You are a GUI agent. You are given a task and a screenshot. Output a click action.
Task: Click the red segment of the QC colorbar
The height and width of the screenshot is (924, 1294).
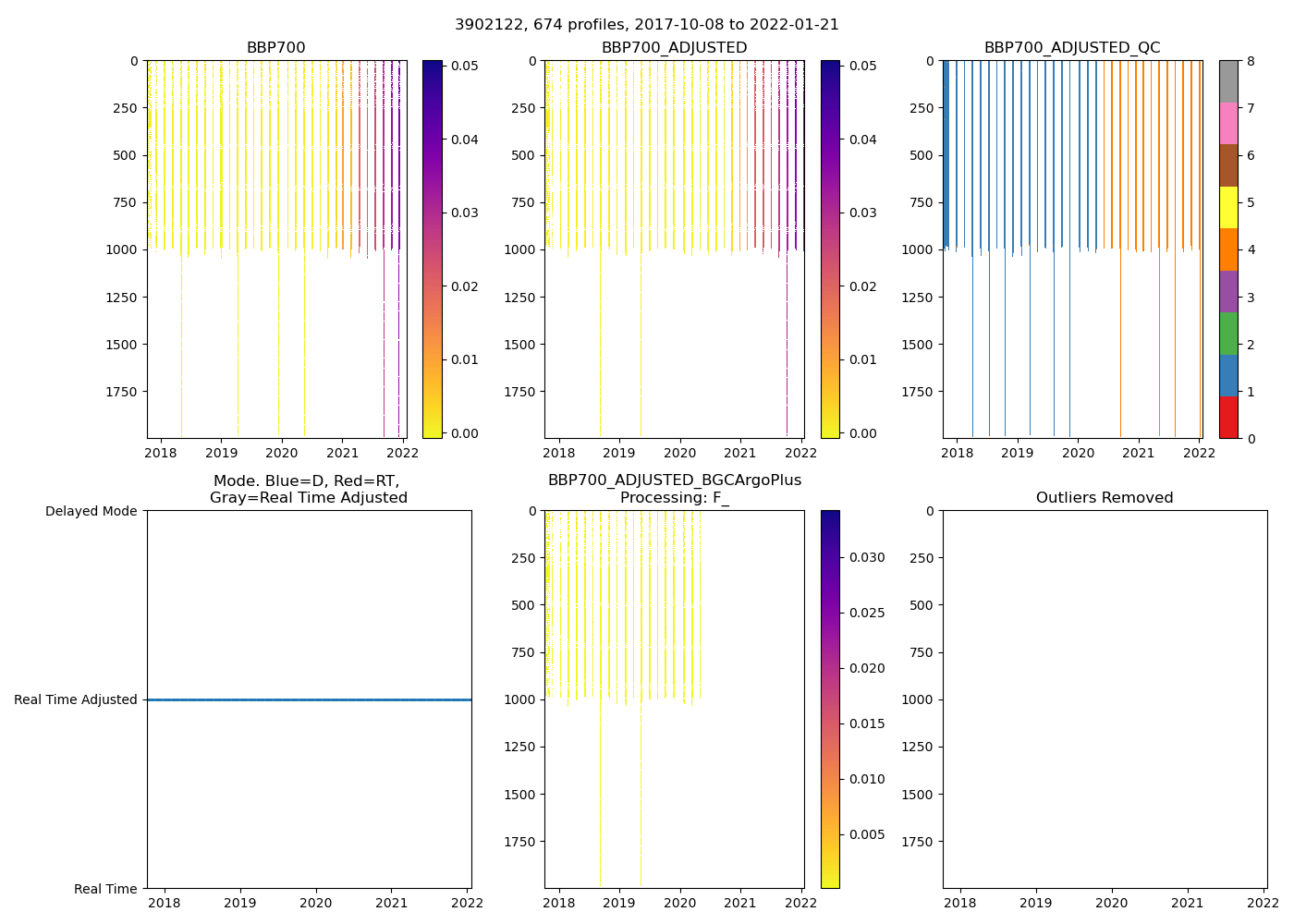[1228, 418]
